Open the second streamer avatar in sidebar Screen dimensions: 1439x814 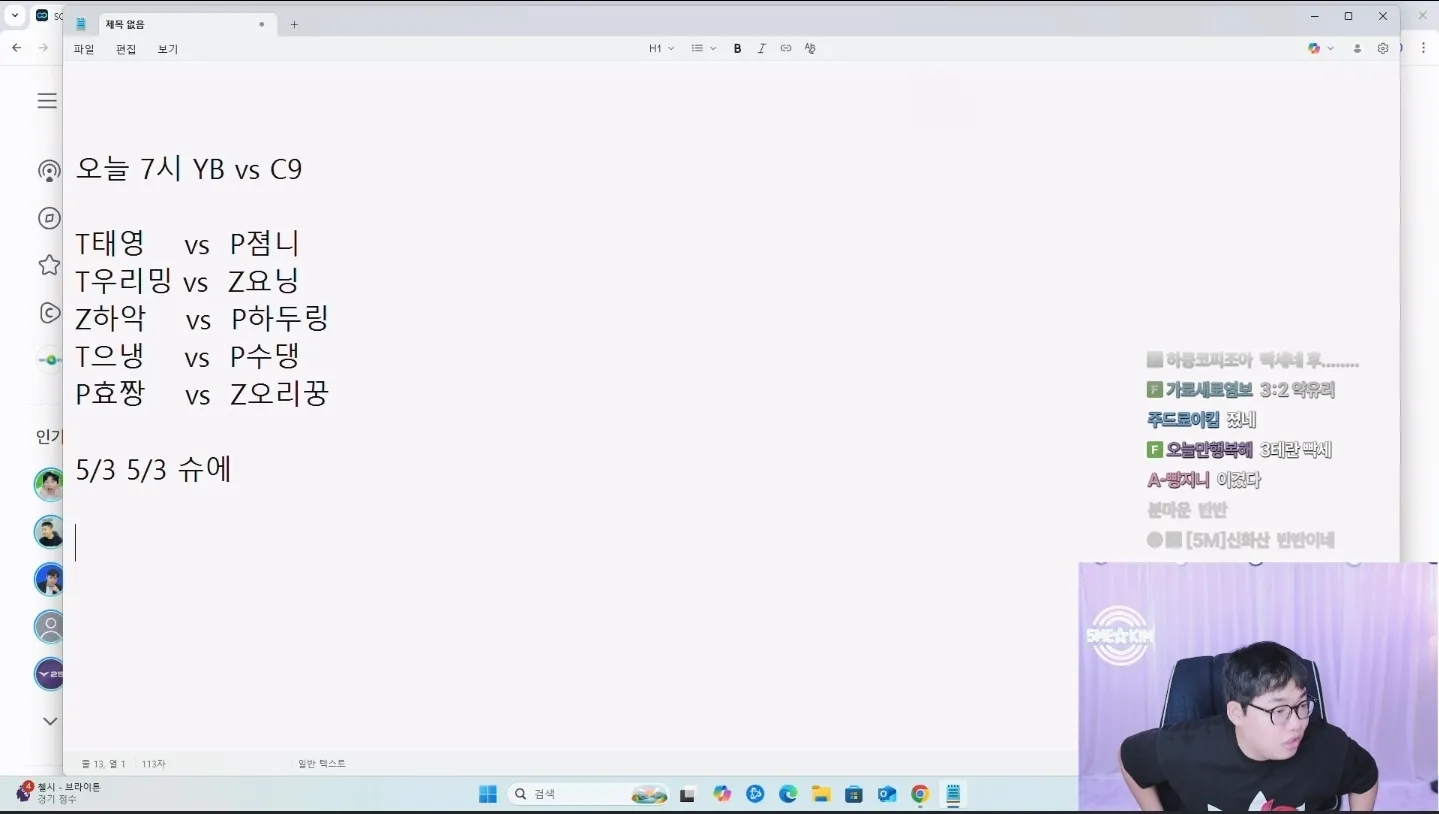pyautogui.click(x=48, y=531)
